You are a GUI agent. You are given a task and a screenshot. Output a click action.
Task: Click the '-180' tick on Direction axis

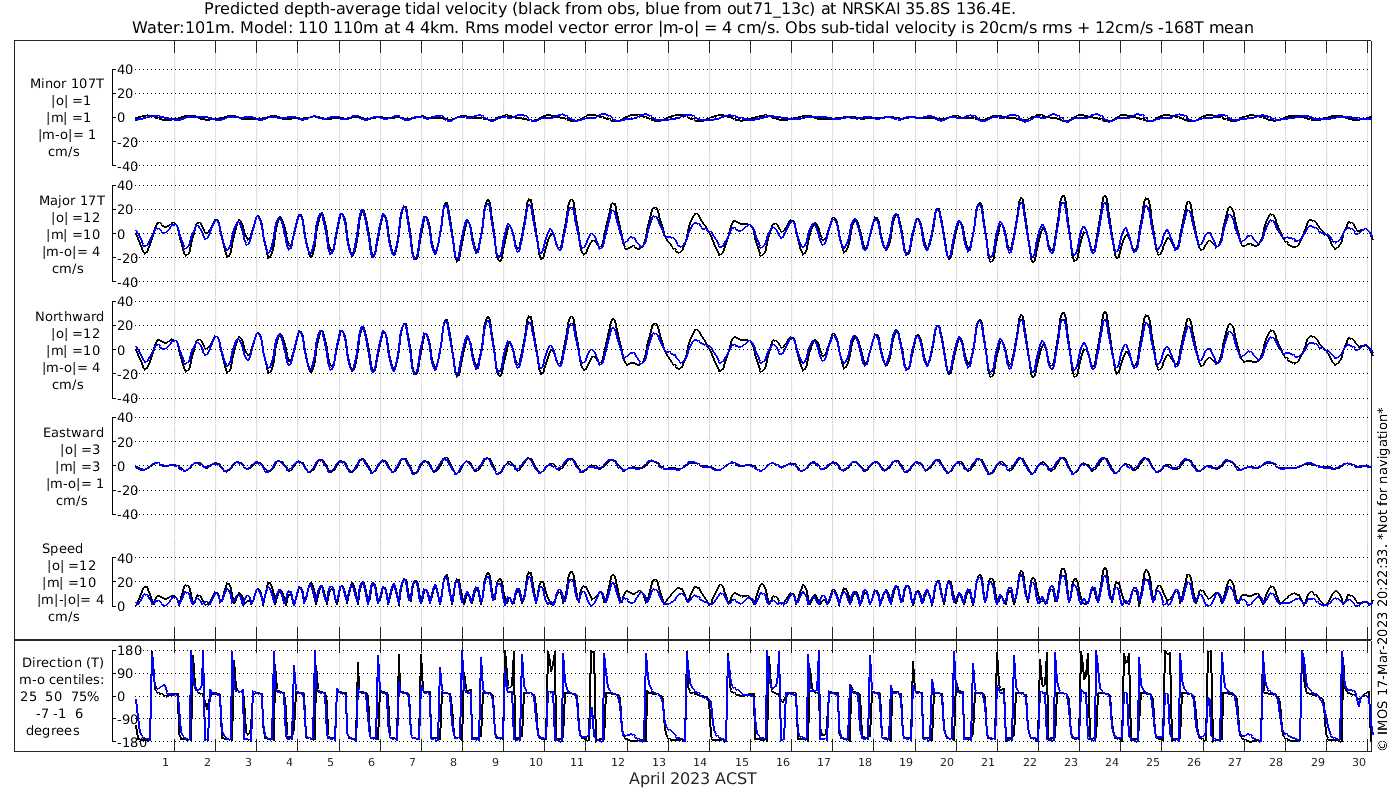click(121, 743)
